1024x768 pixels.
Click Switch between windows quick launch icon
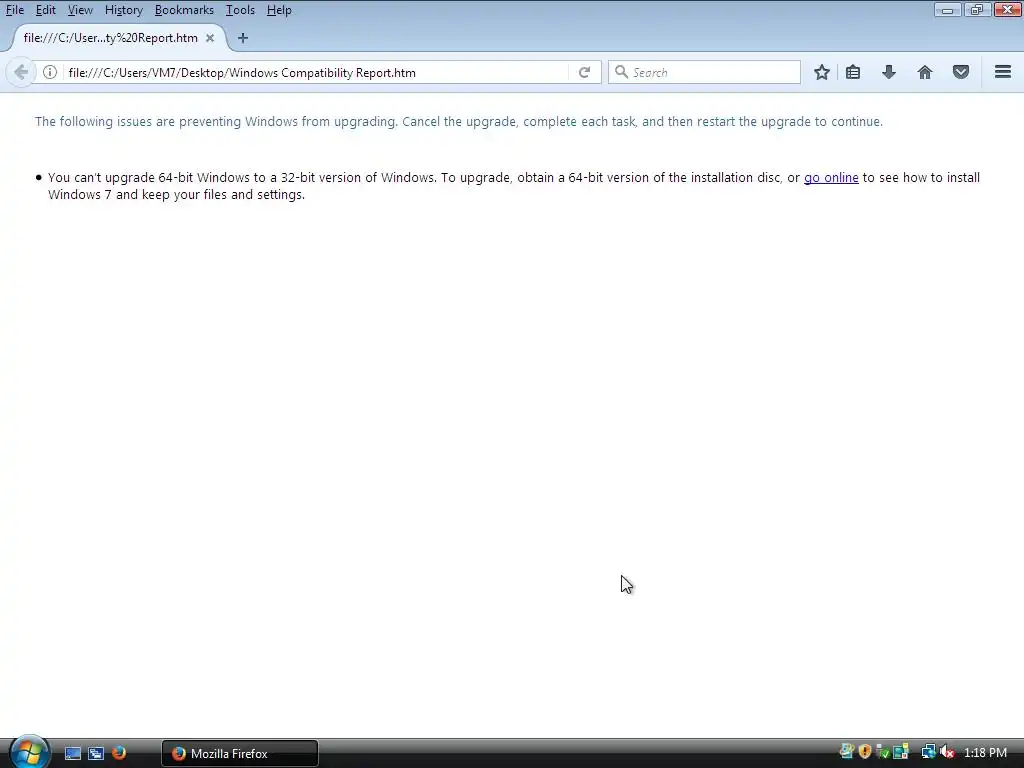point(96,753)
